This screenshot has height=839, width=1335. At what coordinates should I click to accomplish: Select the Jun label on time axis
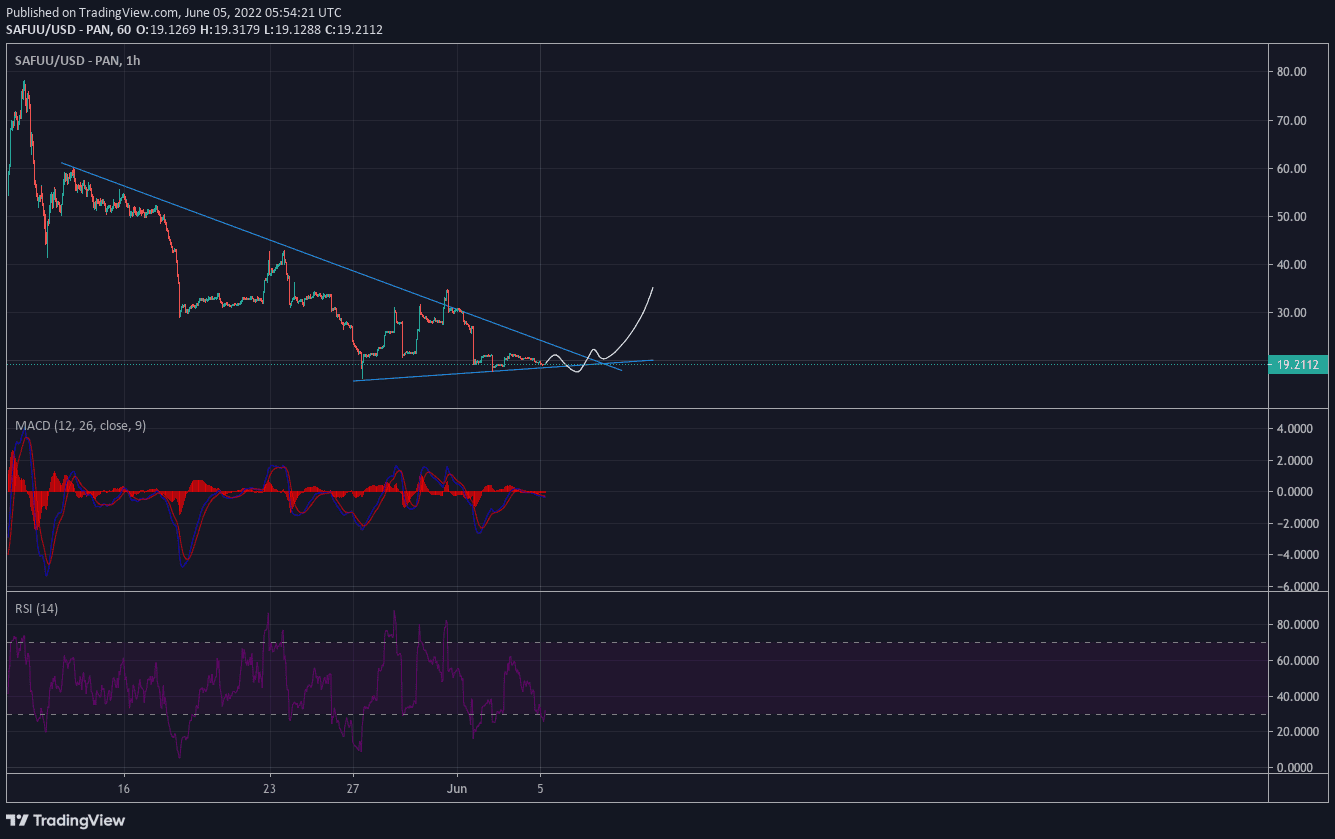click(457, 788)
